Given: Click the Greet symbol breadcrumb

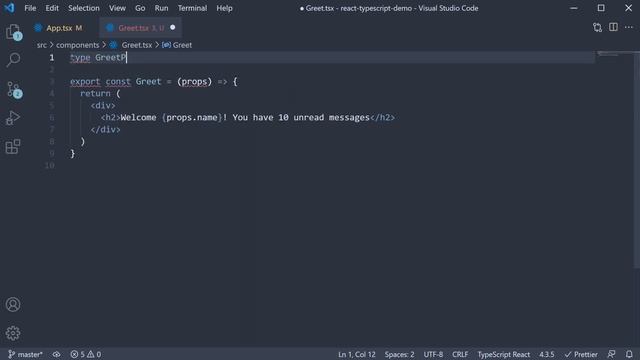Looking at the screenshot, I should point(177,45).
